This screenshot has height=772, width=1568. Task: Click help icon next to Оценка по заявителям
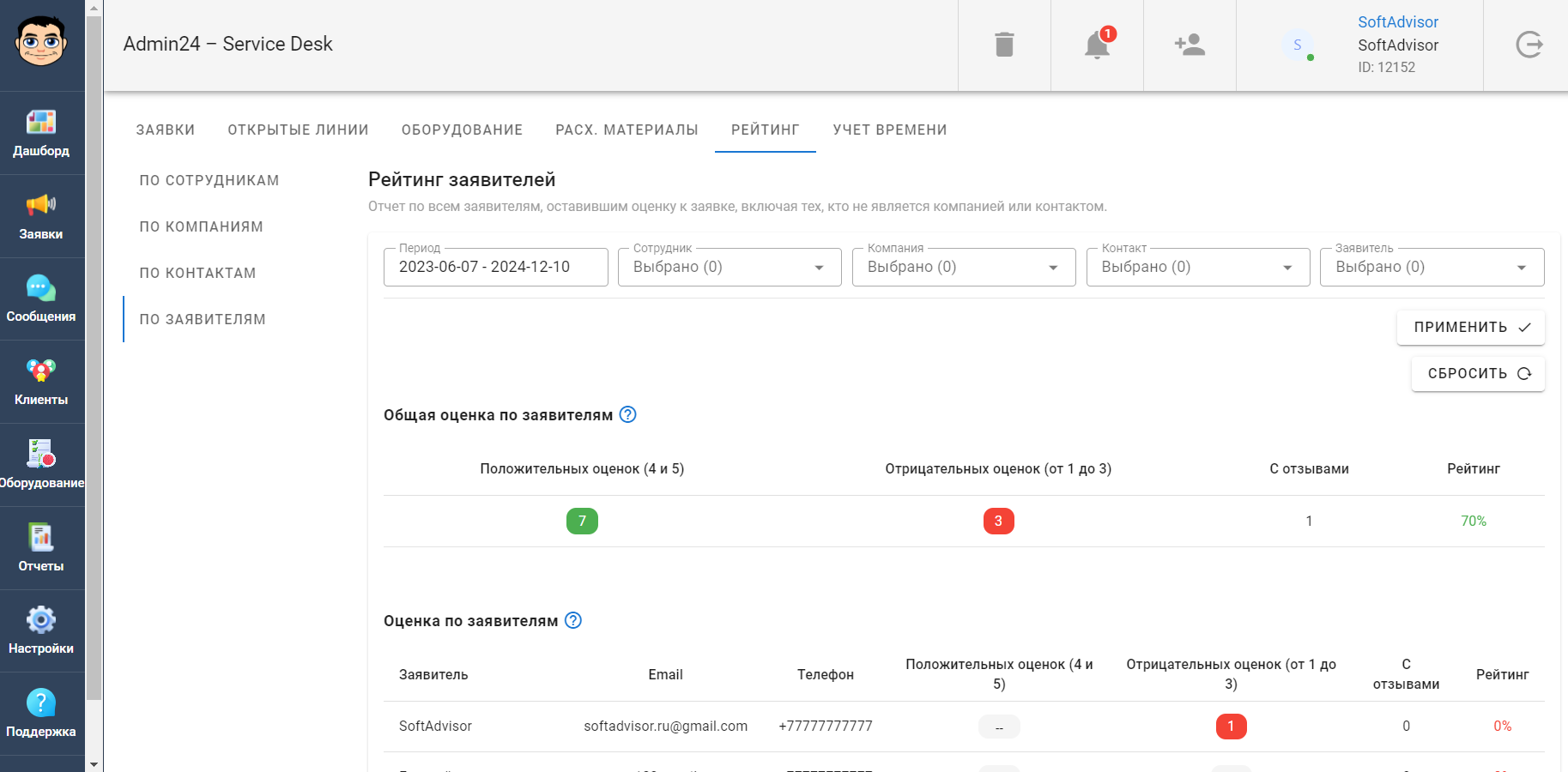click(x=573, y=621)
